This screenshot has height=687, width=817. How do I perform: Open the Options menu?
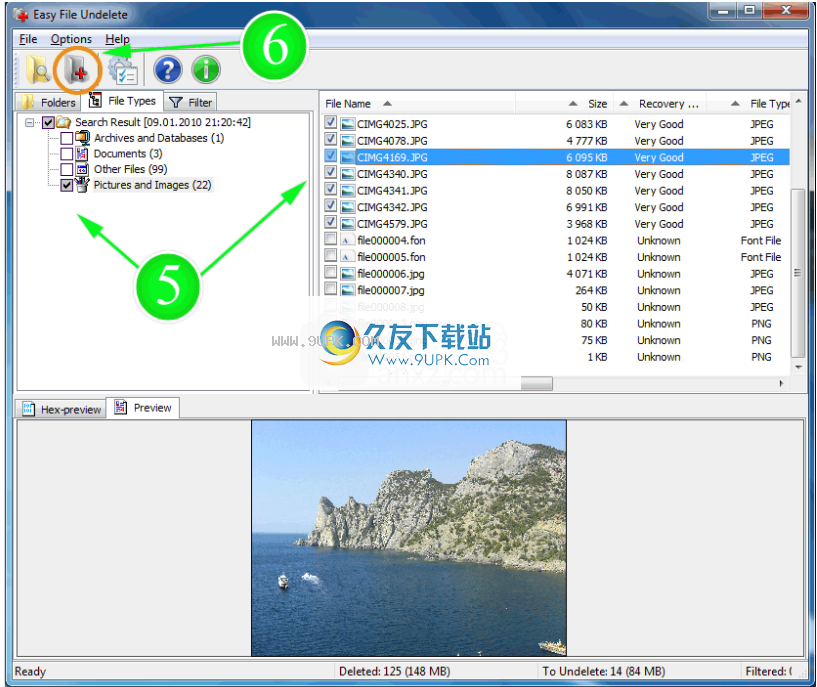pyautogui.click(x=71, y=39)
